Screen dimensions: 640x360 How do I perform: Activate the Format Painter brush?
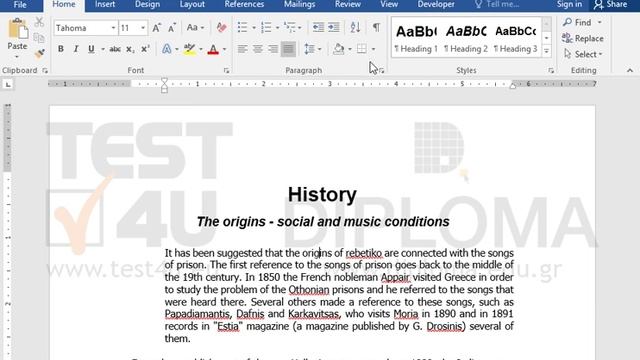[x=39, y=53]
